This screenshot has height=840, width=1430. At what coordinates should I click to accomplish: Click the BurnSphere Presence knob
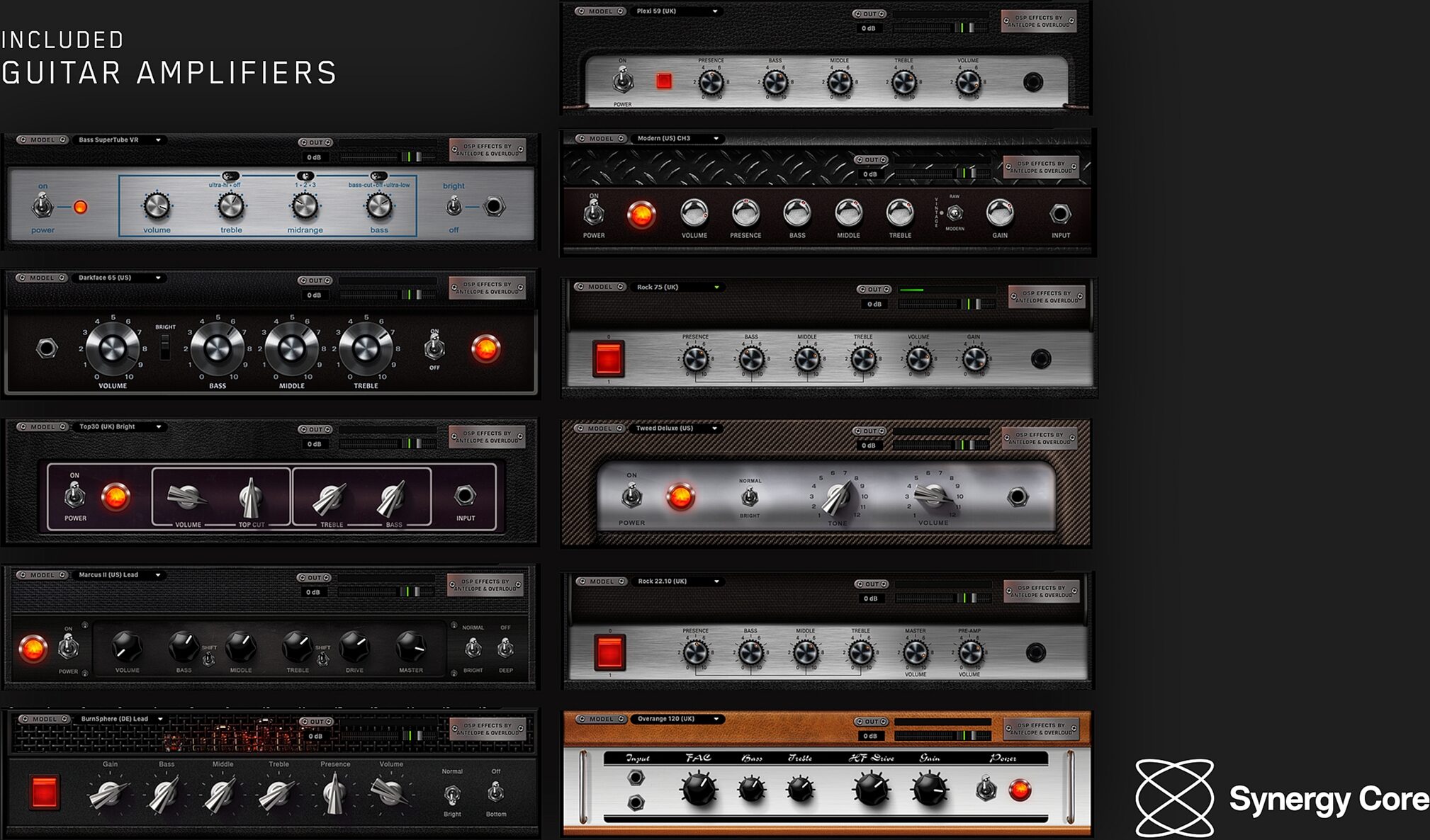334,793
